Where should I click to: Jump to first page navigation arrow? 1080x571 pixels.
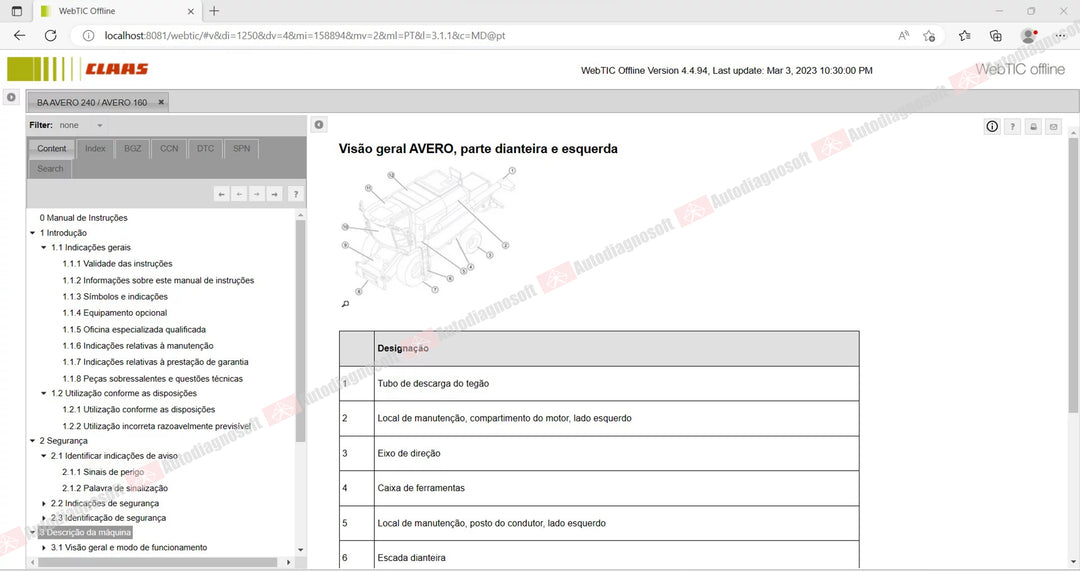221,194
